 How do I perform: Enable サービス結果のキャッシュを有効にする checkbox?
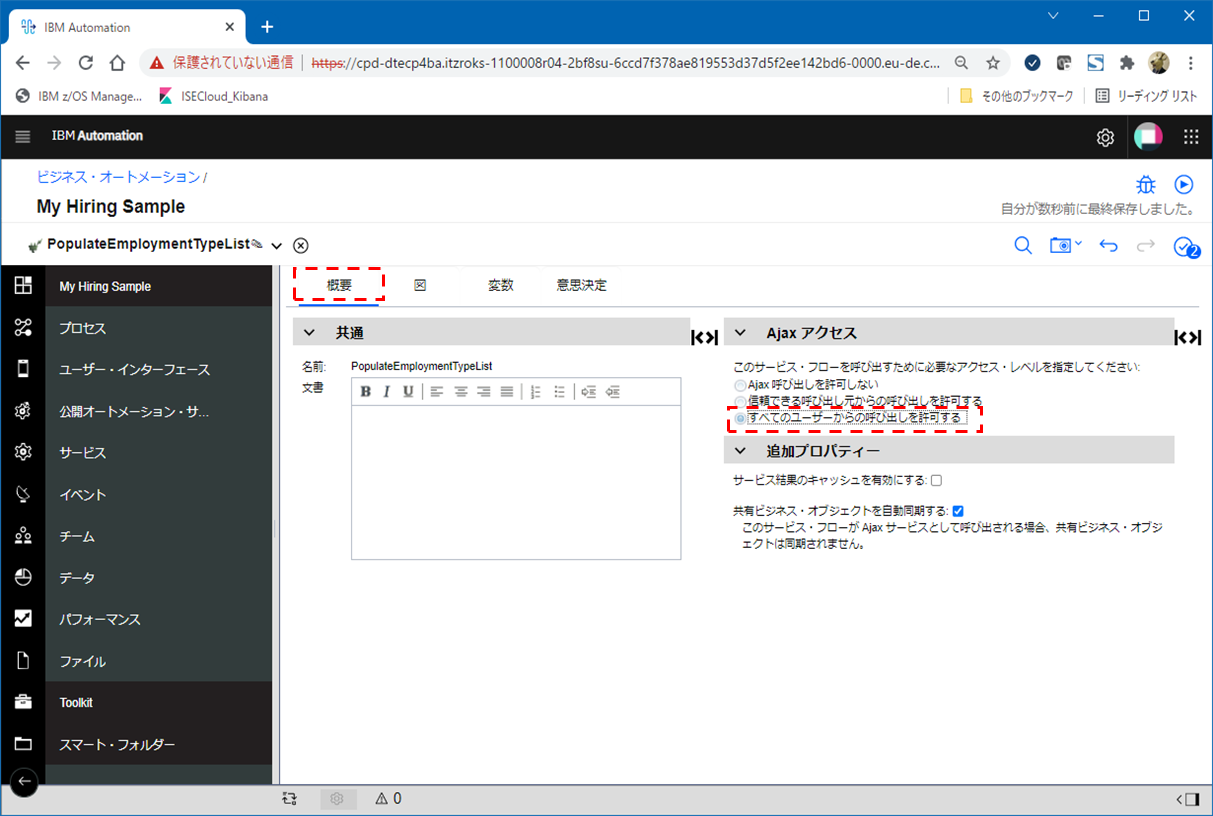tap(936, 480)
